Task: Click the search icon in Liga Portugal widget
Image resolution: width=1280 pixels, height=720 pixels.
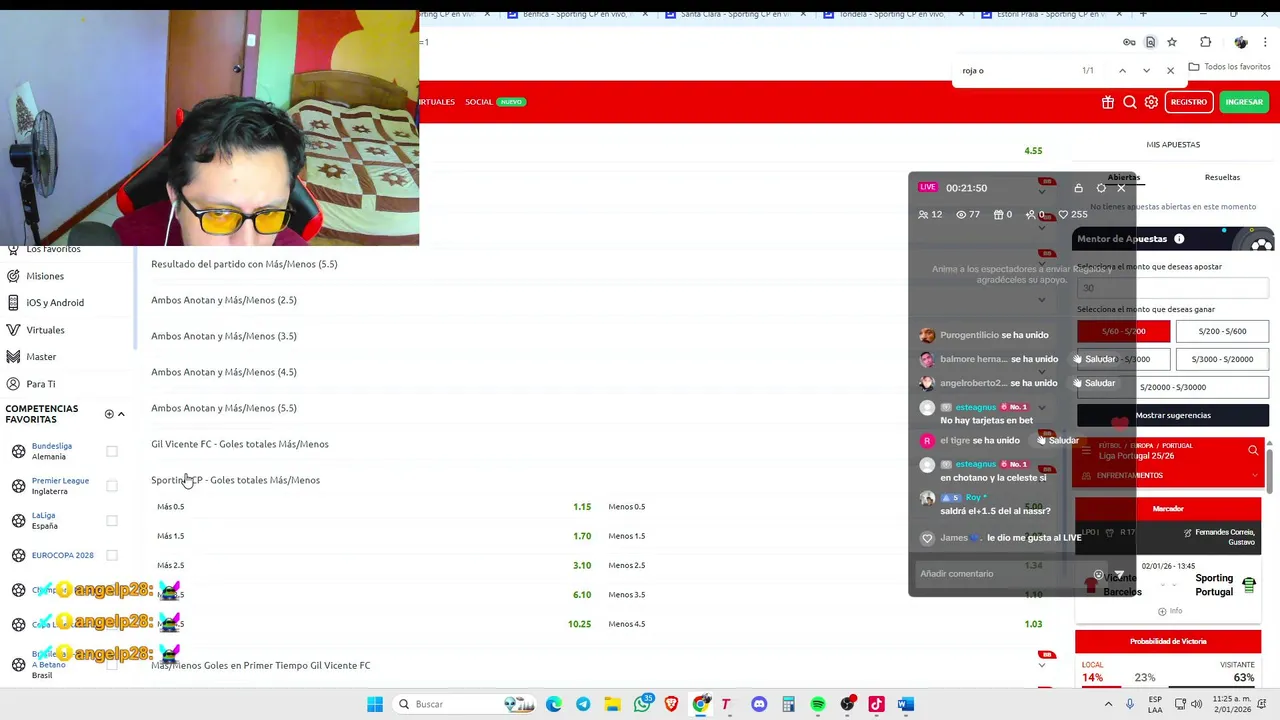Action: [x=1253, y=451]
